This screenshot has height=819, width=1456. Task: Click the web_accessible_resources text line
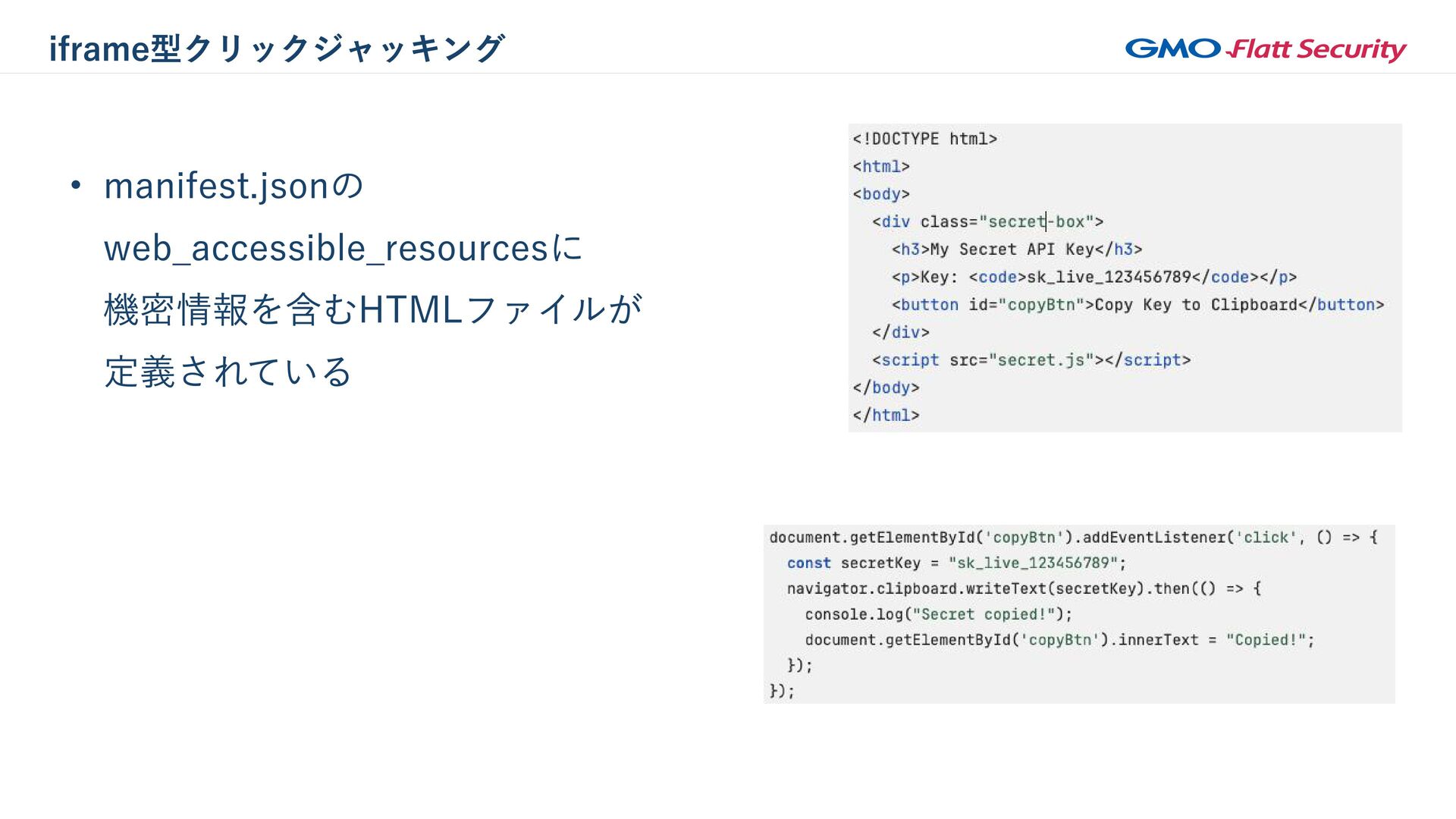pyautogui.click(x=343, y=248)
